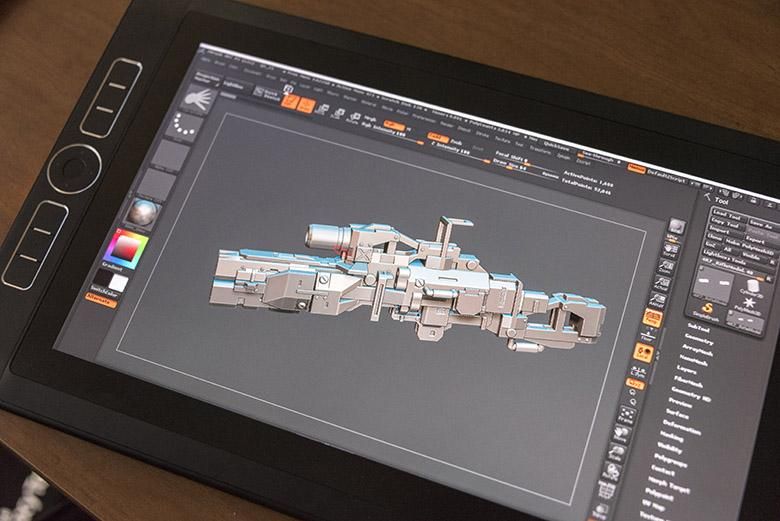780x521 pixels.
Task: Expand the Masking subpalette
Action: point(672,437)
